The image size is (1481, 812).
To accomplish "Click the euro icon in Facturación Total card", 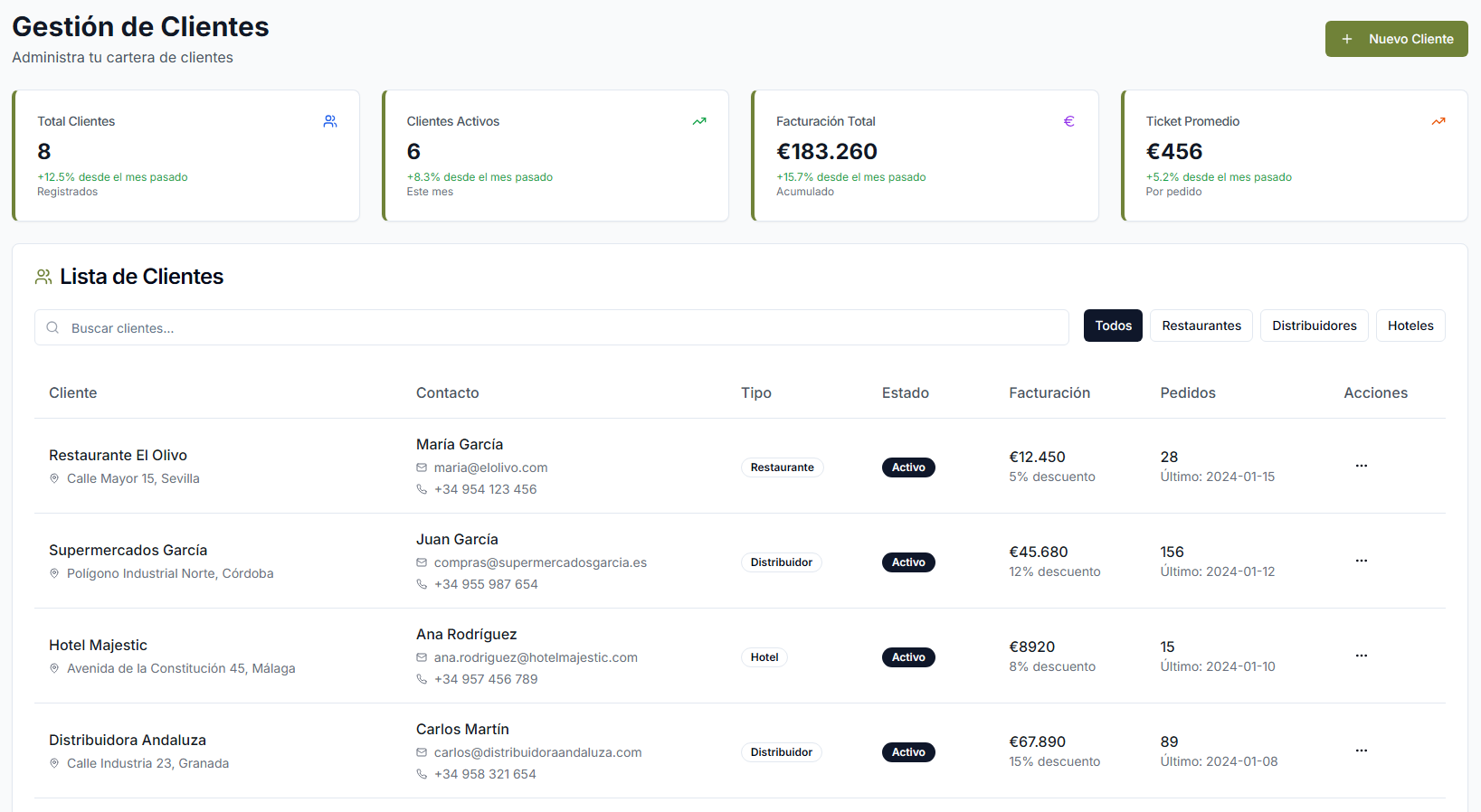I will point(1068,121).
